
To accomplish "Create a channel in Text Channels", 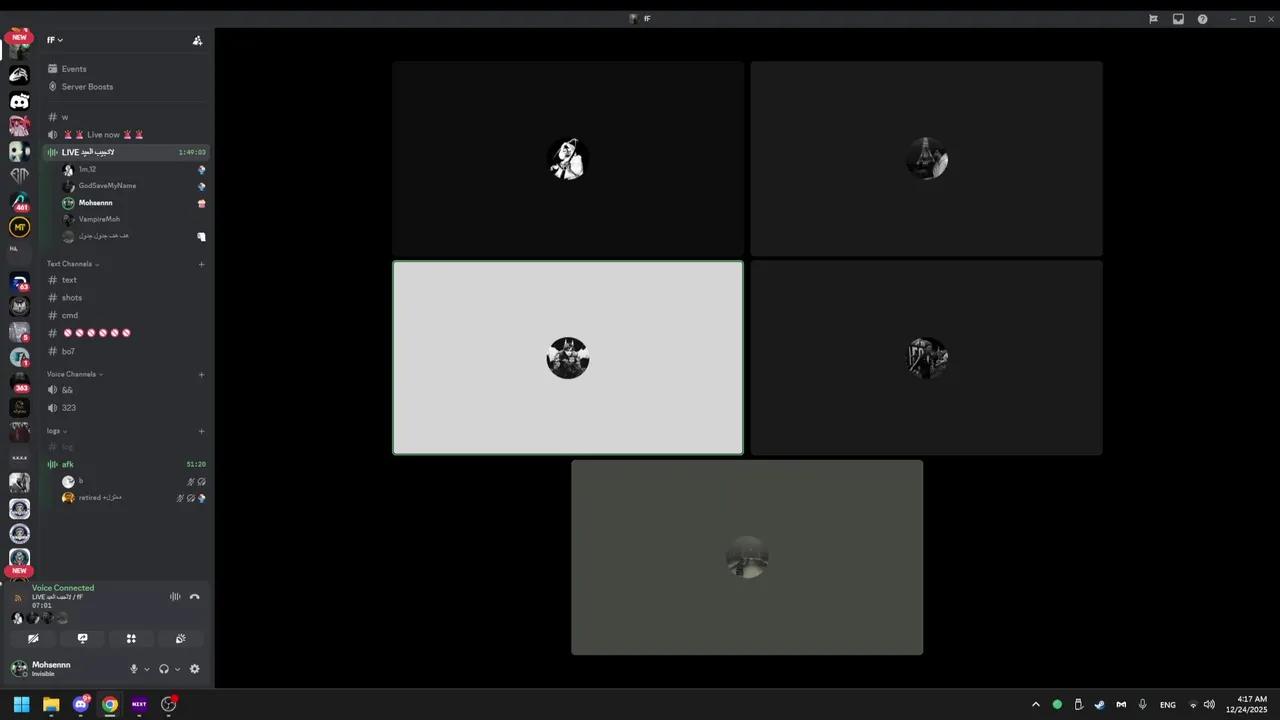I will coord(201,264).
